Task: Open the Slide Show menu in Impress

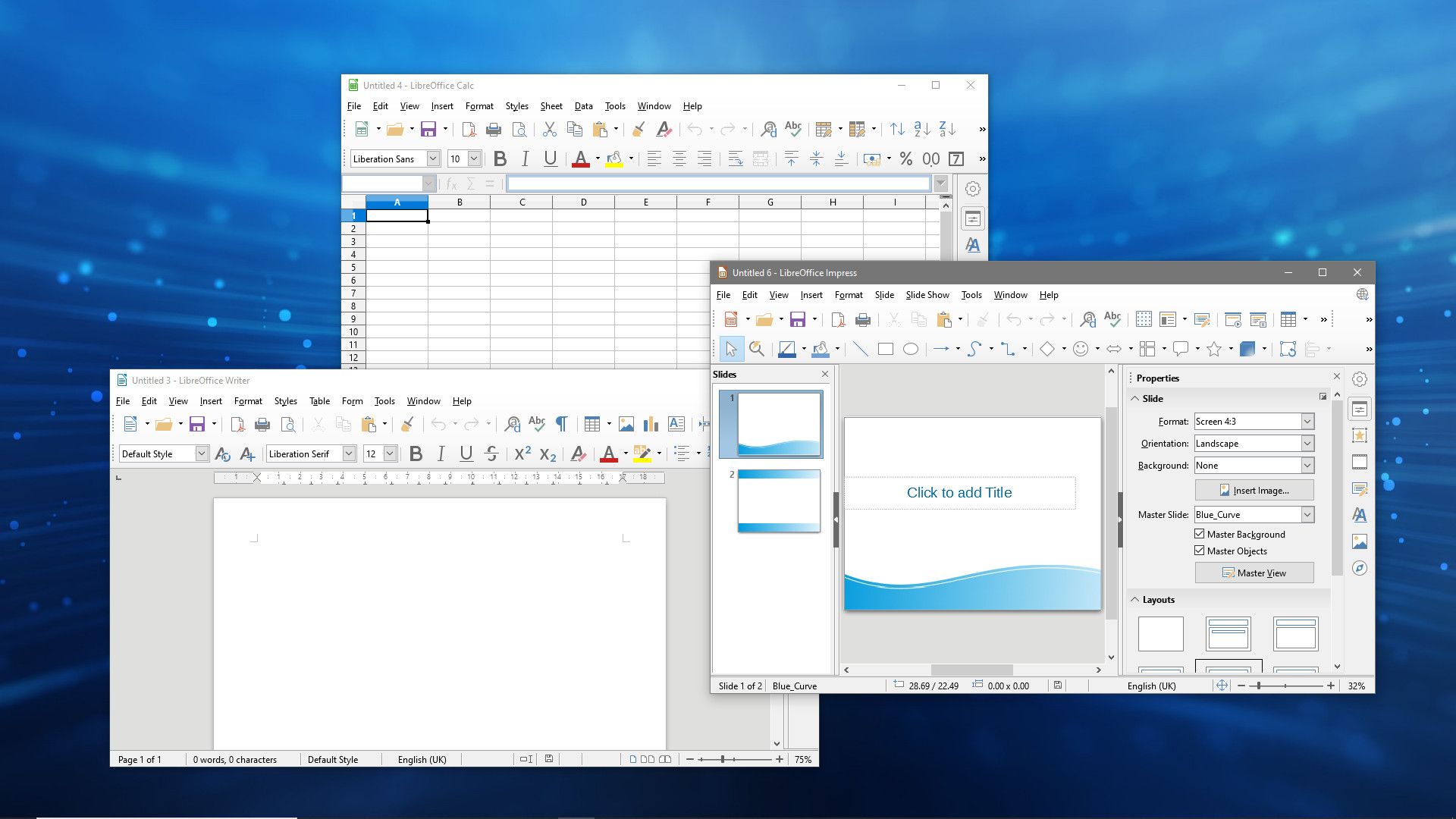Action: click(927, 295)
